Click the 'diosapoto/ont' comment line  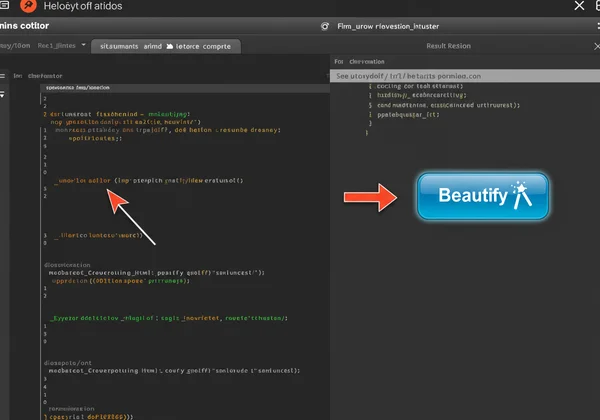[68, 363]
